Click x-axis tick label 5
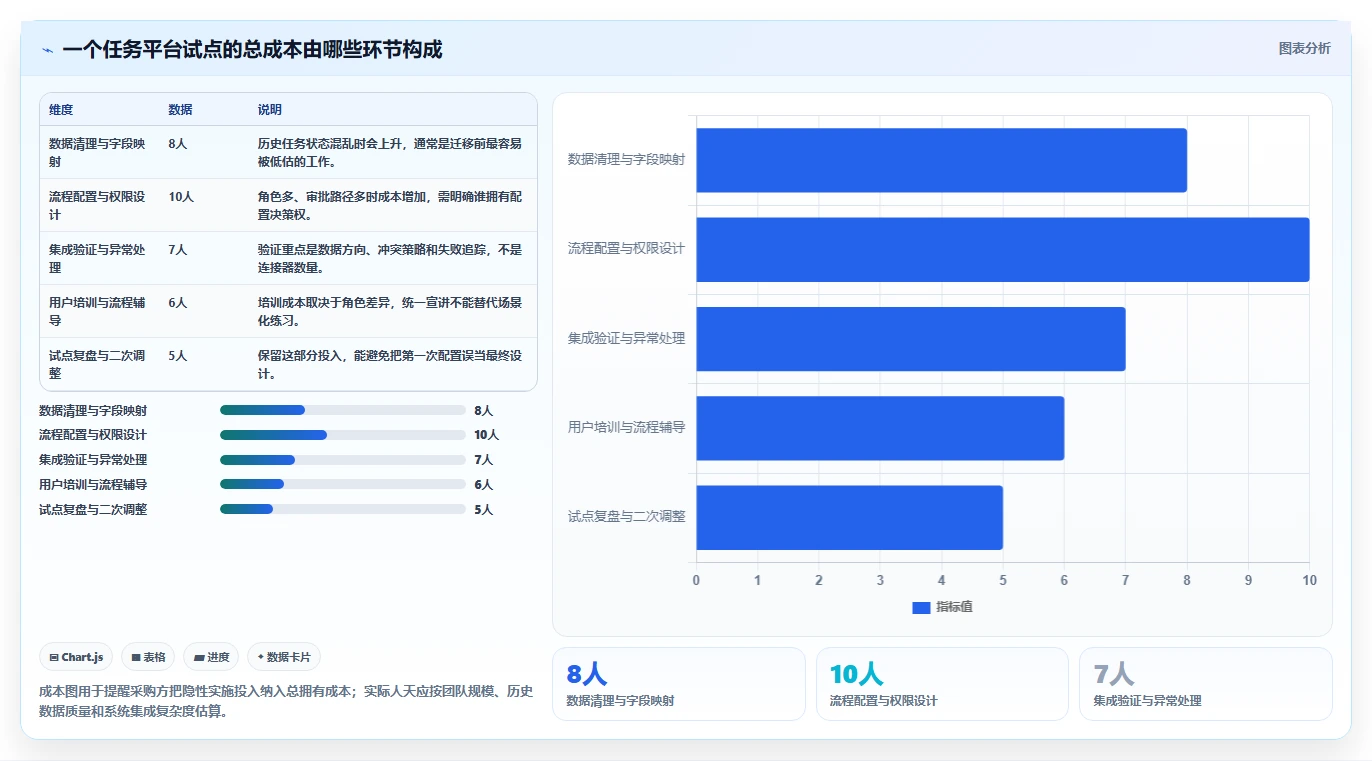This screenshot has width=1372, height=761. pos(1003,580)
